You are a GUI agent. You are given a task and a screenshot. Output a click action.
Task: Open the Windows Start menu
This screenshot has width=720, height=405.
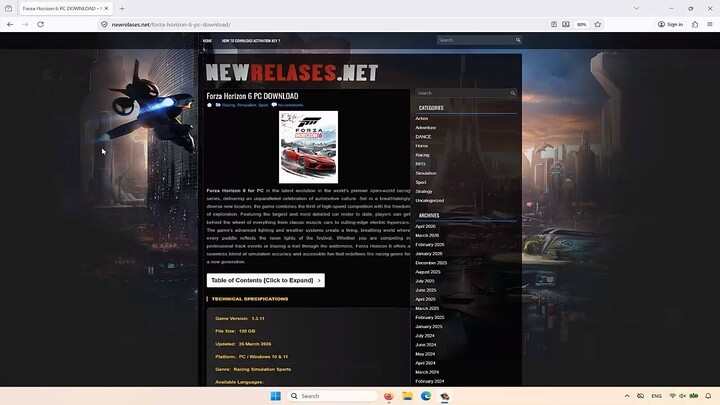pyautogui.click(x=276, y=396)
